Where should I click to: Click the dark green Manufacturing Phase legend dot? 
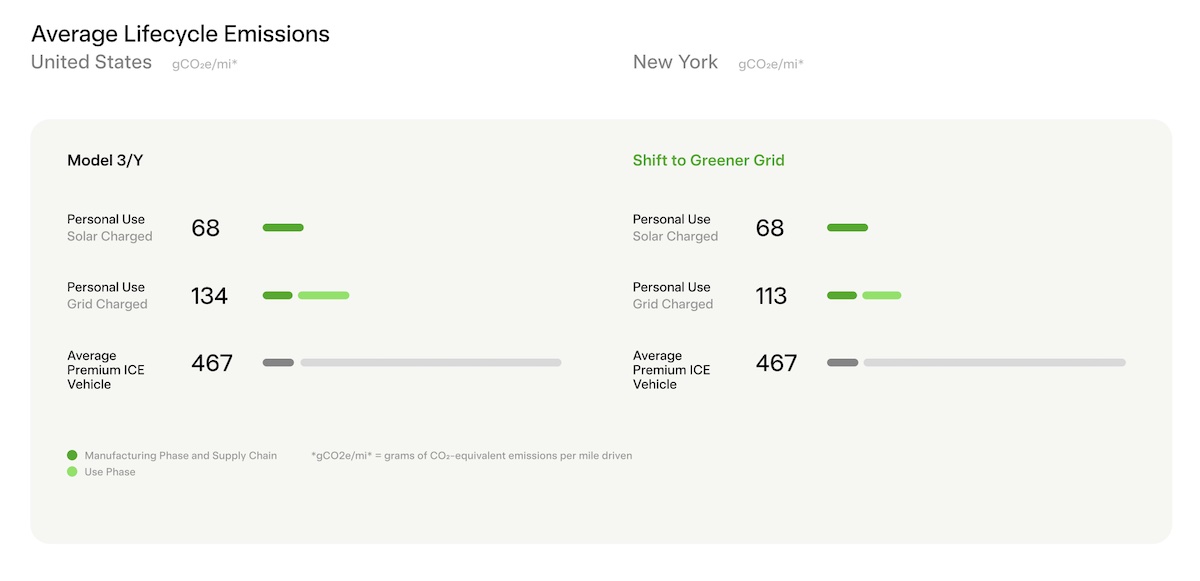pos(72,455)
